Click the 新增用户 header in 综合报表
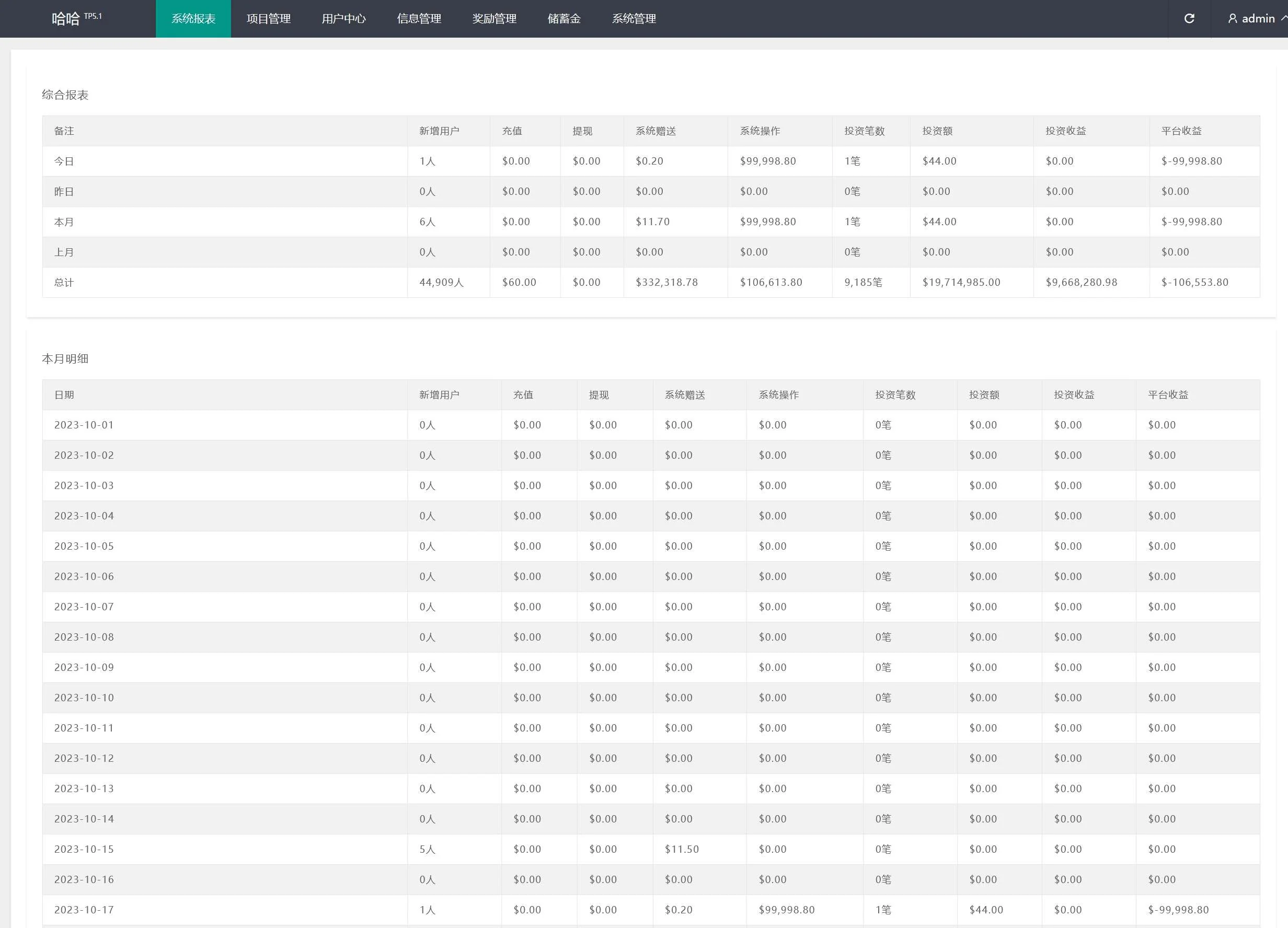This screenshot has width=1288, height=928. tap(439, 131)
